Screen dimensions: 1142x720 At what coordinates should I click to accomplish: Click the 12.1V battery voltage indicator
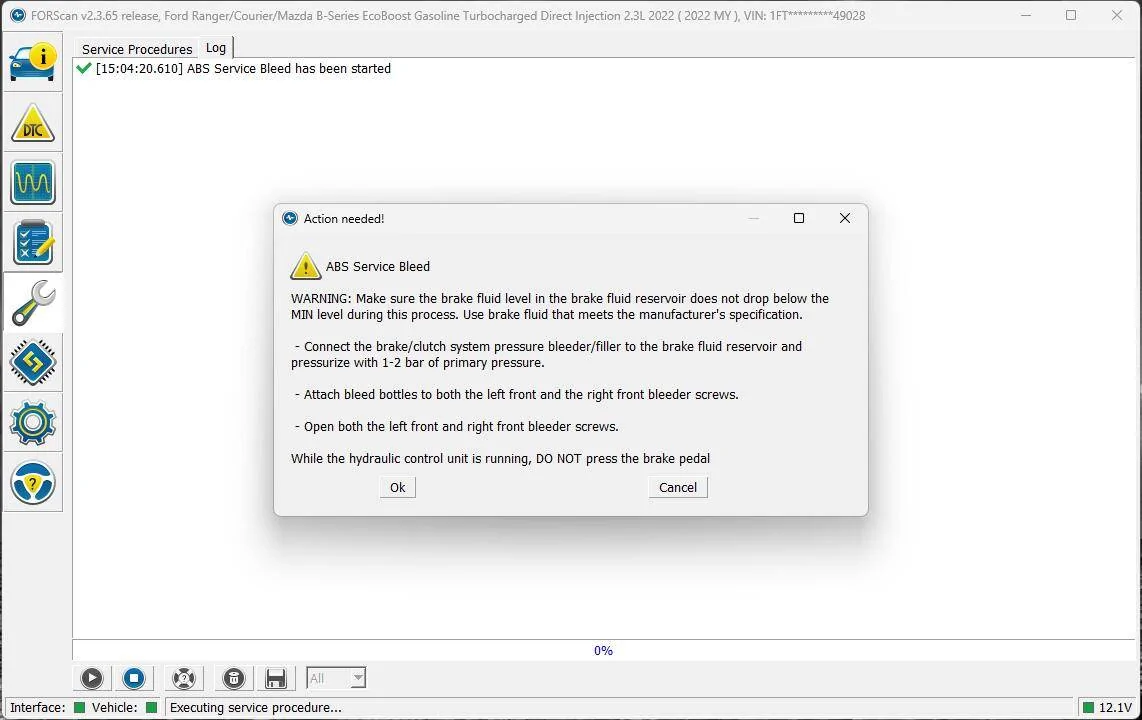coord(1108,707)
